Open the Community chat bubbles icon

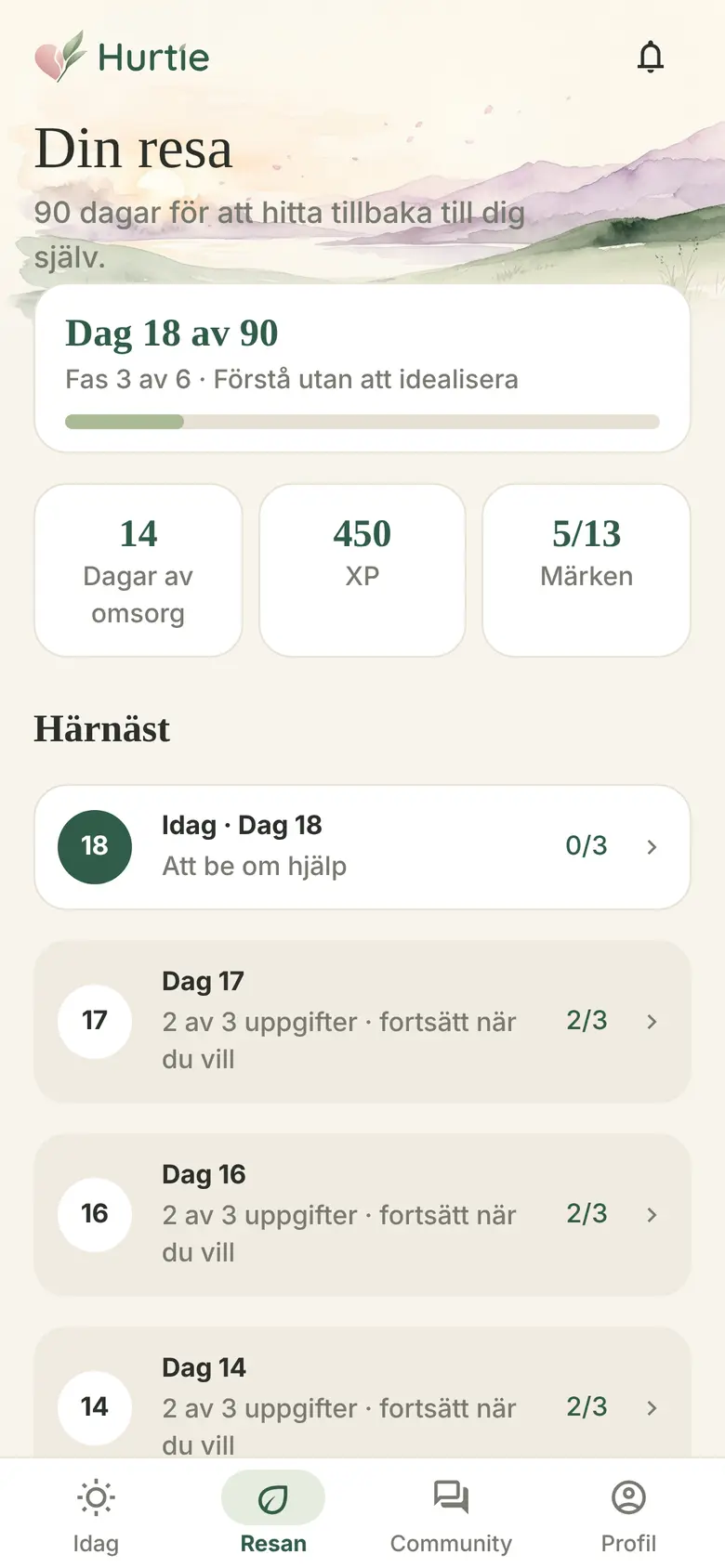[451, 1497]
